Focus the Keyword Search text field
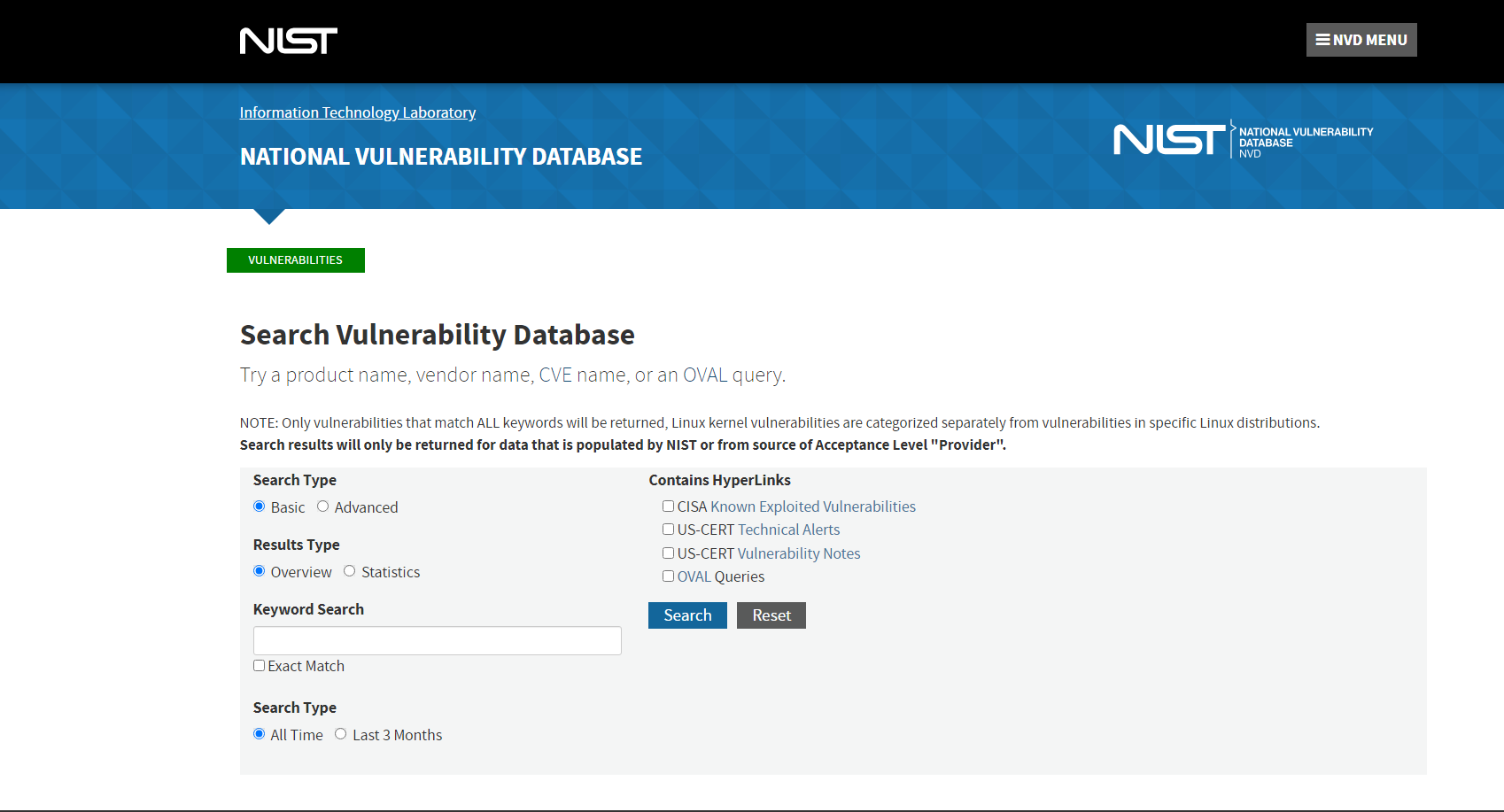Viewport: 1504px width, 812px height. 437,640
